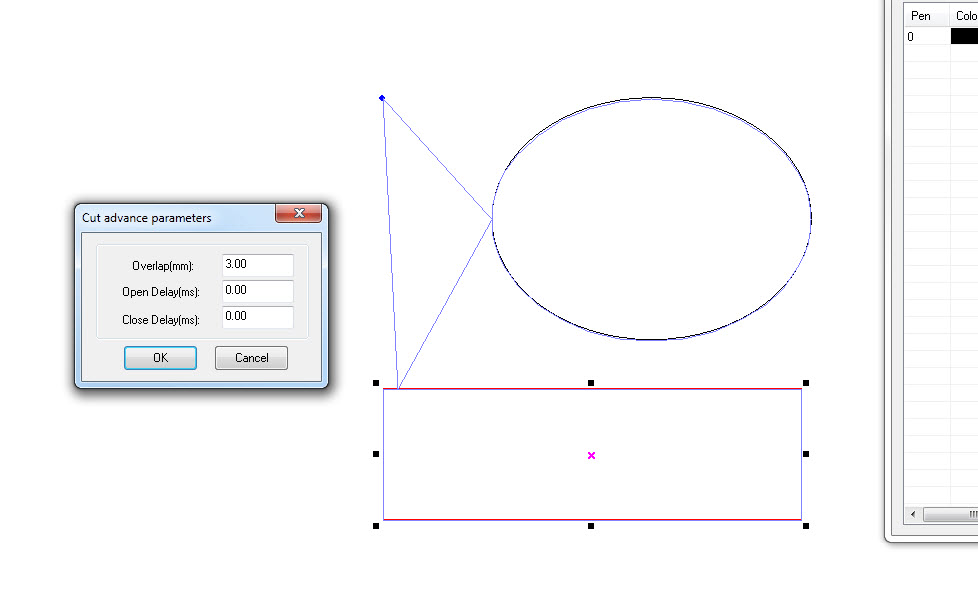Select the bottom-middle handle of the rectangle

click(591, 525)
